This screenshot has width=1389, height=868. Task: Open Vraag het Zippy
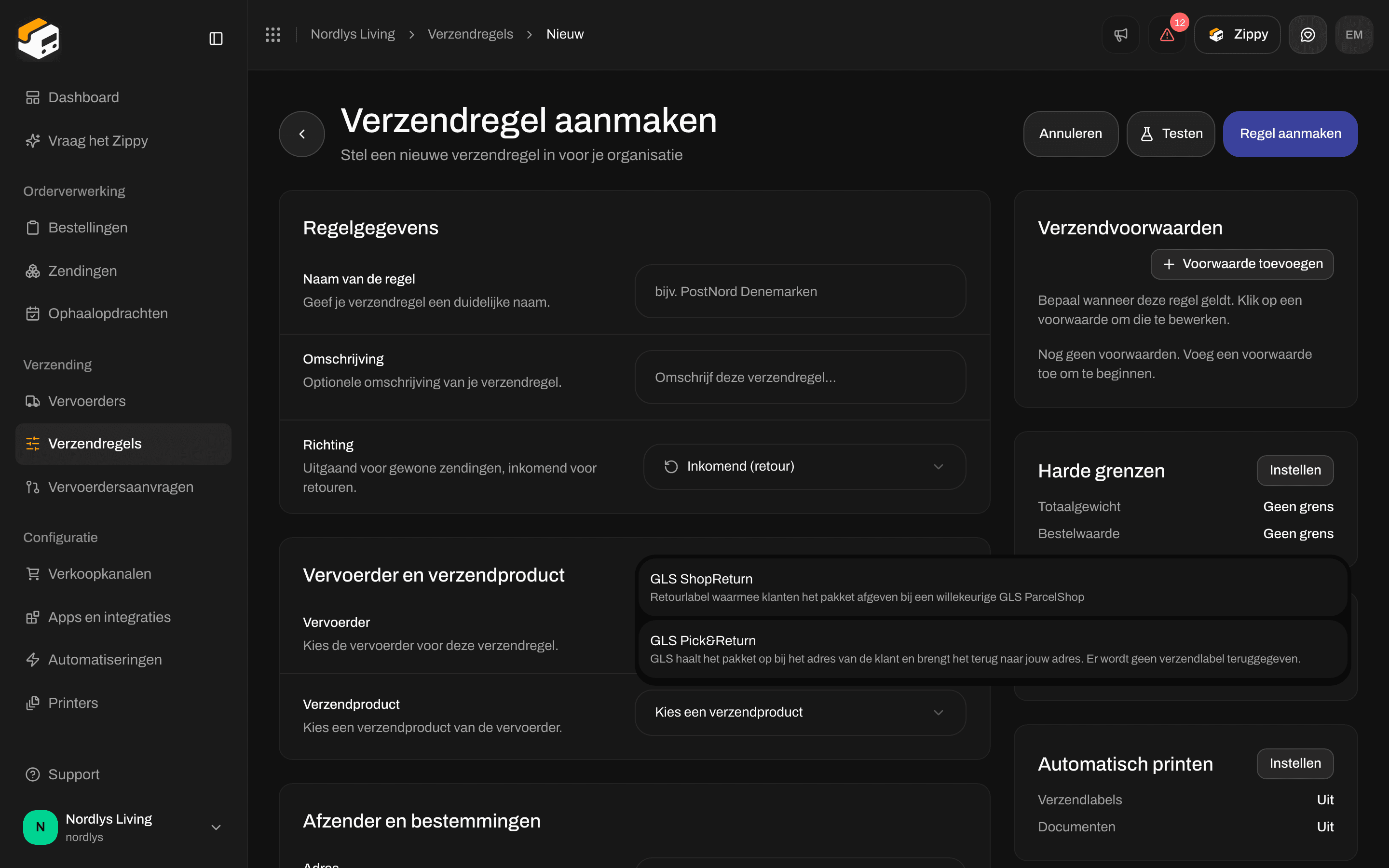pyautogui.click(x=123, y=141)
